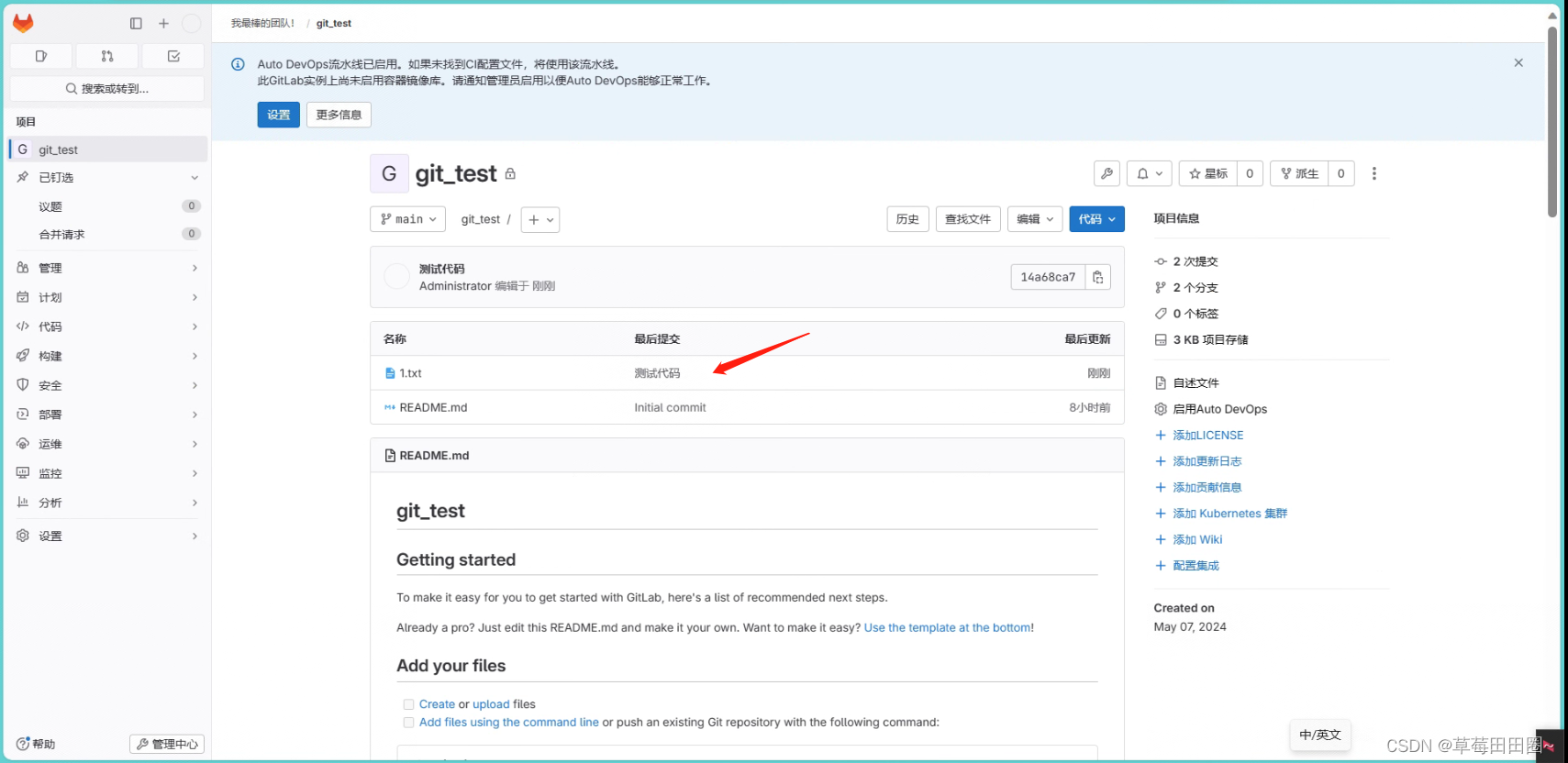1568x763 pixels.
Task: Open 管理中心 admin center button
Action: (x=167, y=744)
